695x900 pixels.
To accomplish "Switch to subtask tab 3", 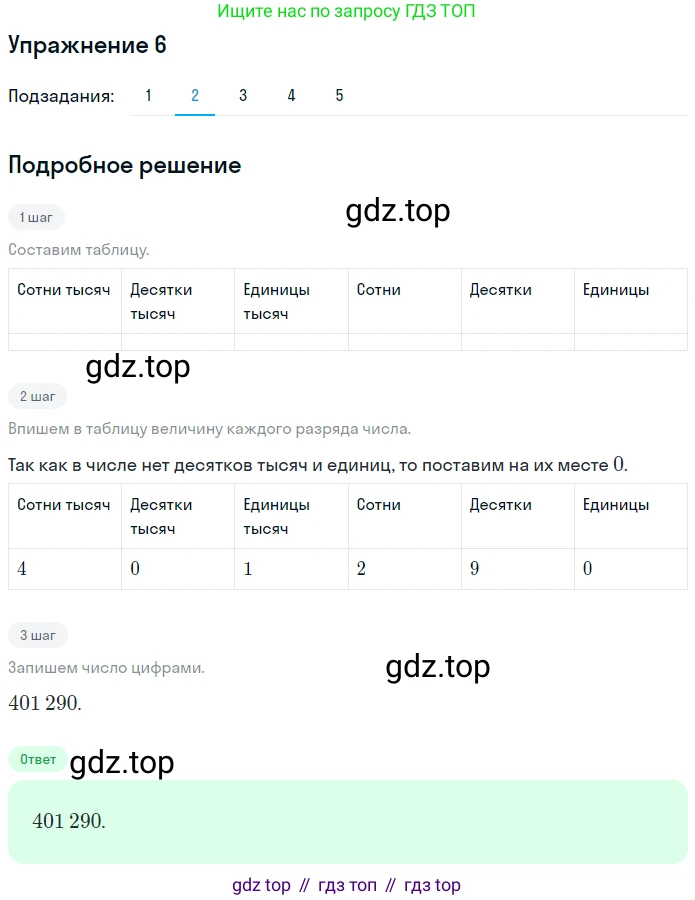I will (243, 95).
